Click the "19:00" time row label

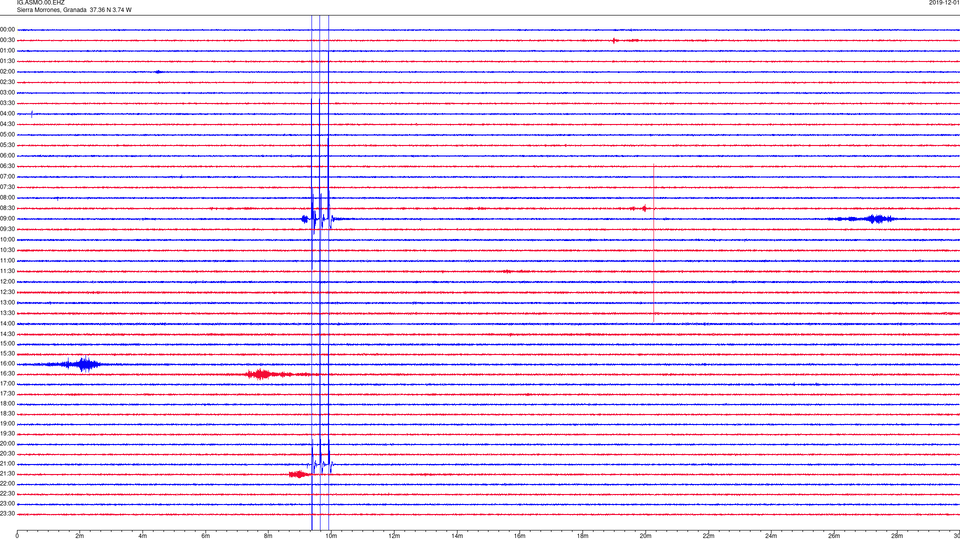click(7, 424)
